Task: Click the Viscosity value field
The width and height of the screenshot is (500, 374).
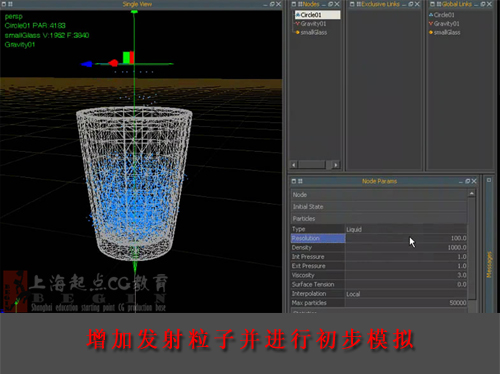Action: point(406,275)
